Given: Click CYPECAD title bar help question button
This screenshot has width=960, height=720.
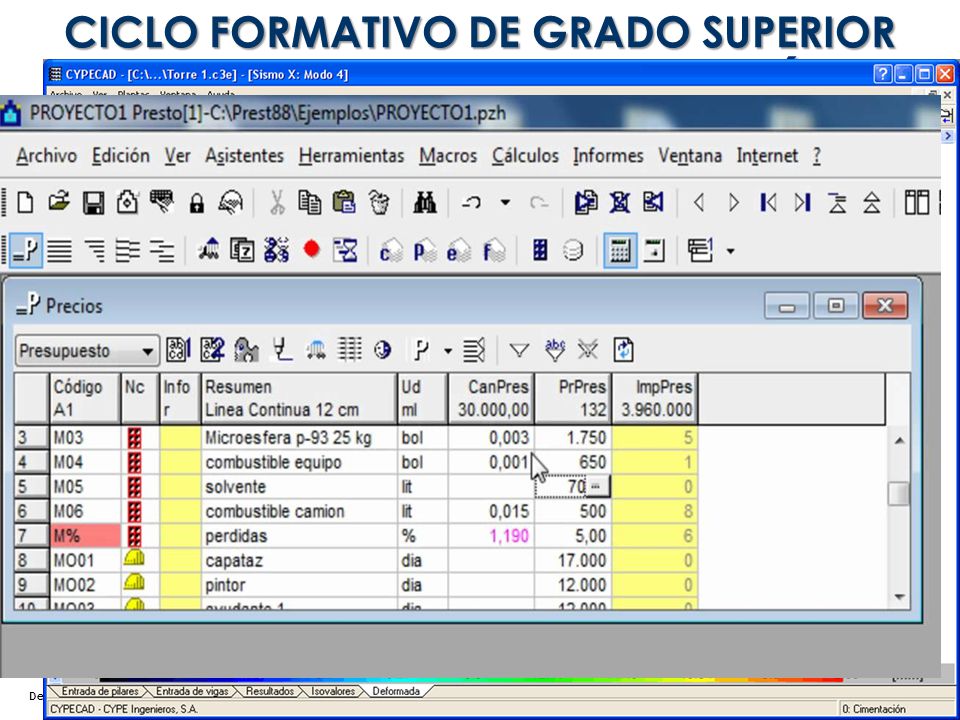Looking at the screenshot, I should click(x=882, y=75).
